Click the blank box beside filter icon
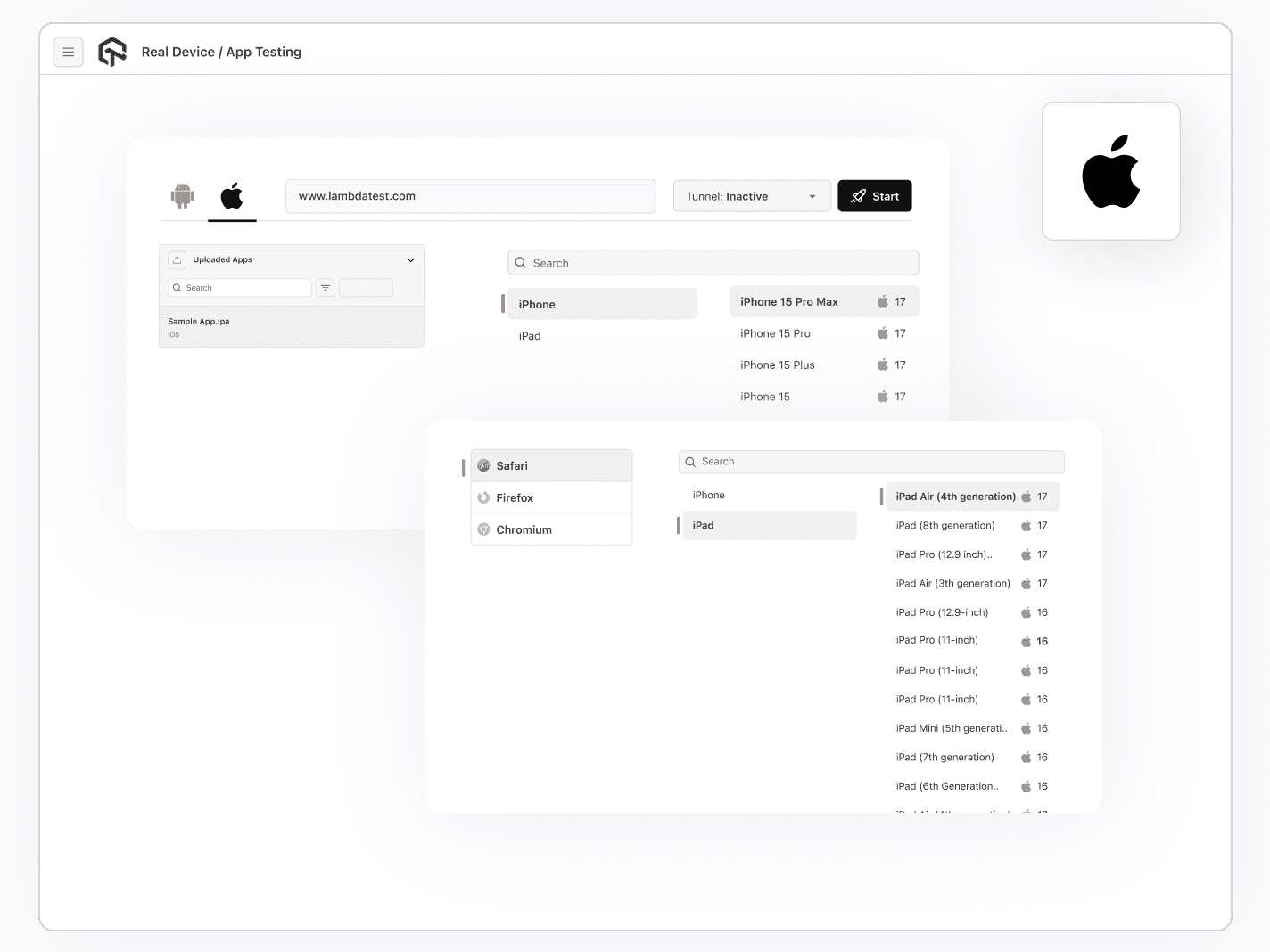 [366, 288]
